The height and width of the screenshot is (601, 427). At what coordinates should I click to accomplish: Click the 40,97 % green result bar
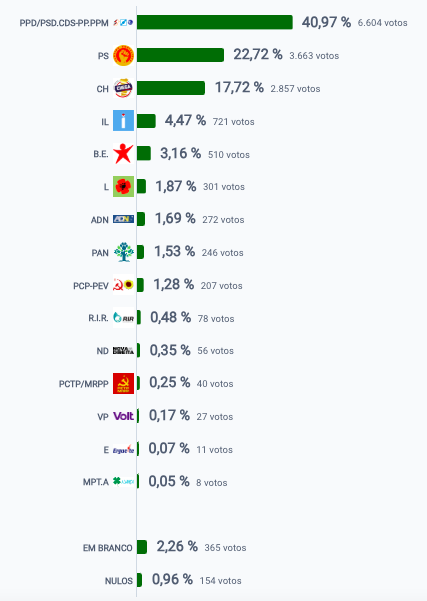tap(215, 22)
